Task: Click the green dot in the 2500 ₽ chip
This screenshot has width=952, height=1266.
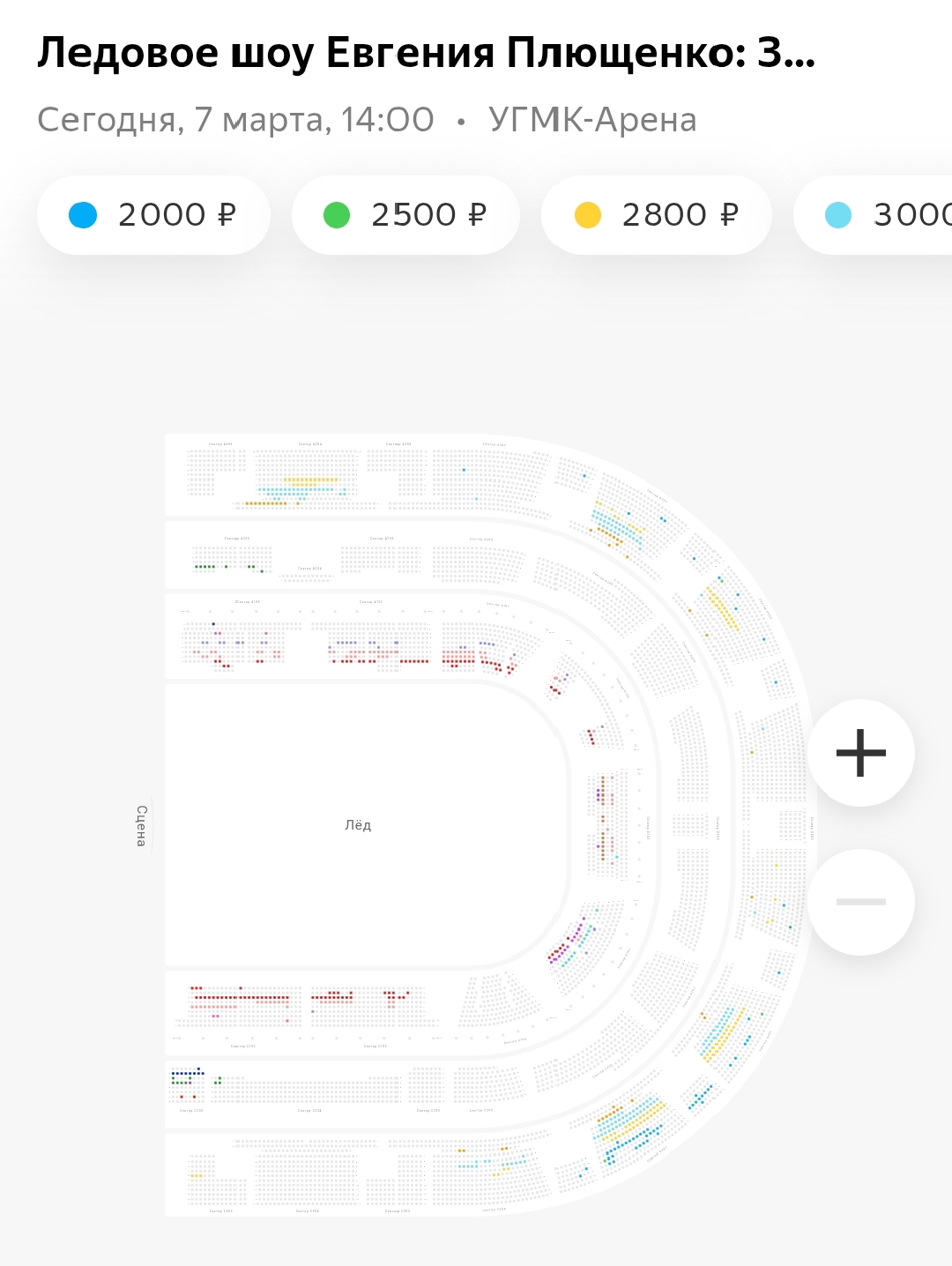Action: click(337, 215)
